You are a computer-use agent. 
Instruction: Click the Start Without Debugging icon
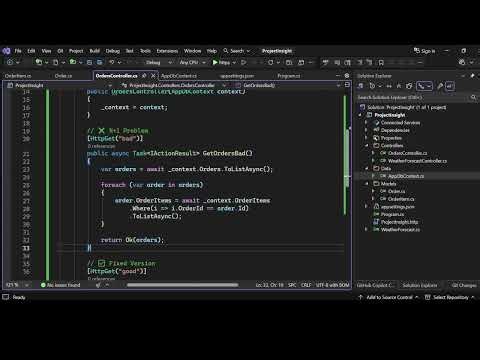244,62
